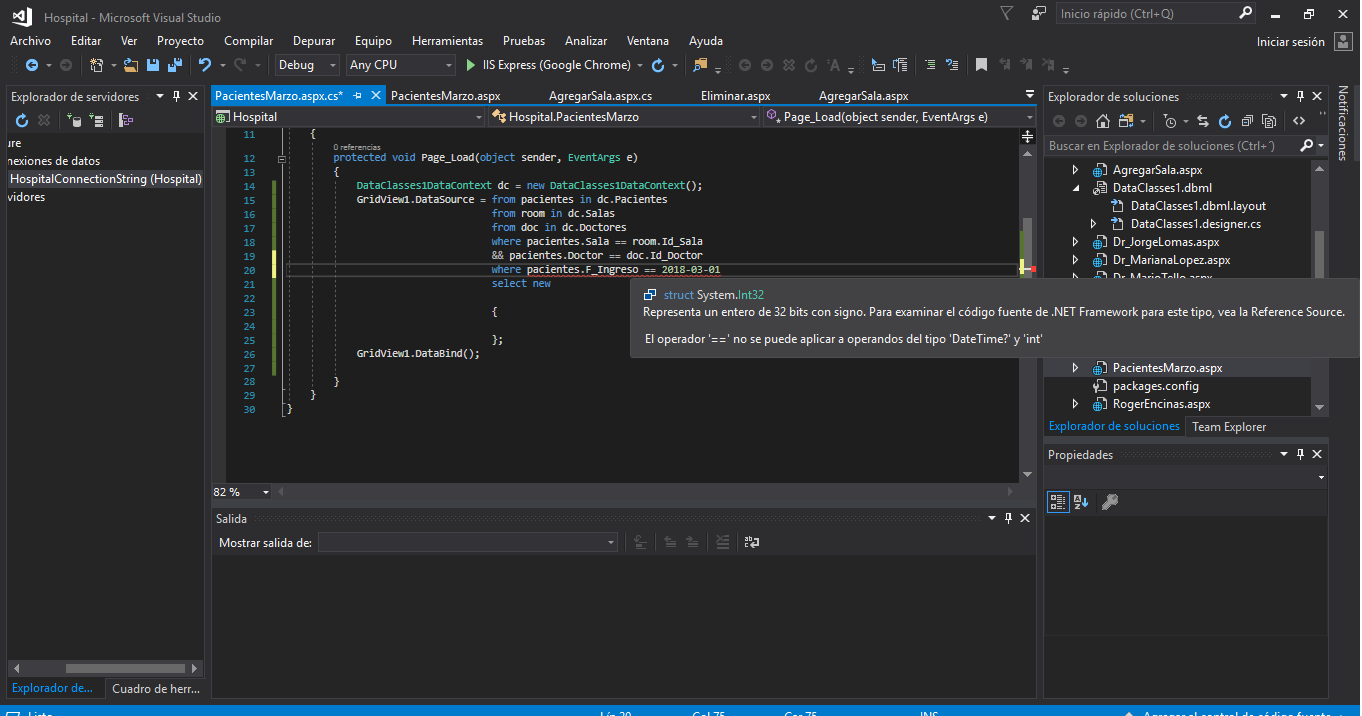The height and width of the screenshot is (716, 1362).
Task: Click the New Project toolbar icon
Action: tap(96, 65)
